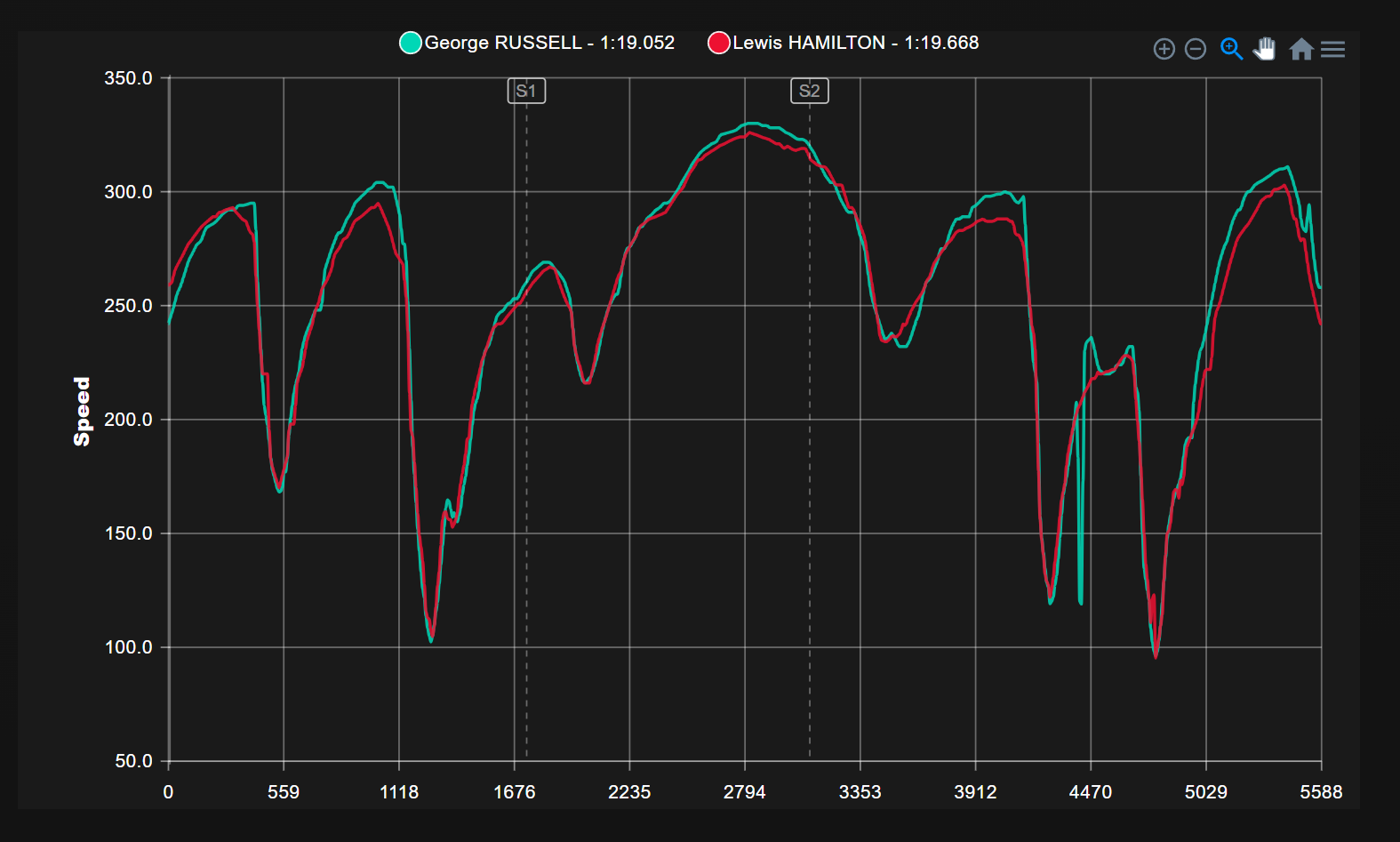Click the 100.0 y-axis label
The image size is (1400, 842).
(129, 647)
